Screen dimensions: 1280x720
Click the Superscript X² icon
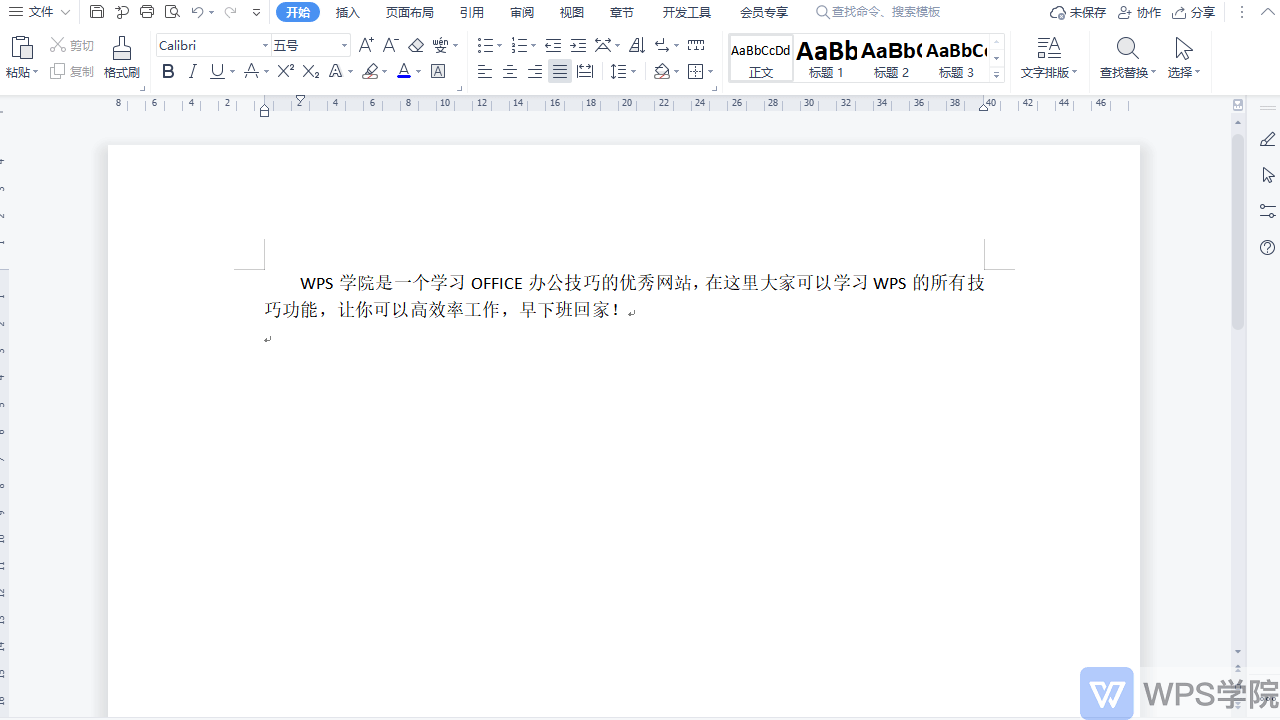point(285,71)
